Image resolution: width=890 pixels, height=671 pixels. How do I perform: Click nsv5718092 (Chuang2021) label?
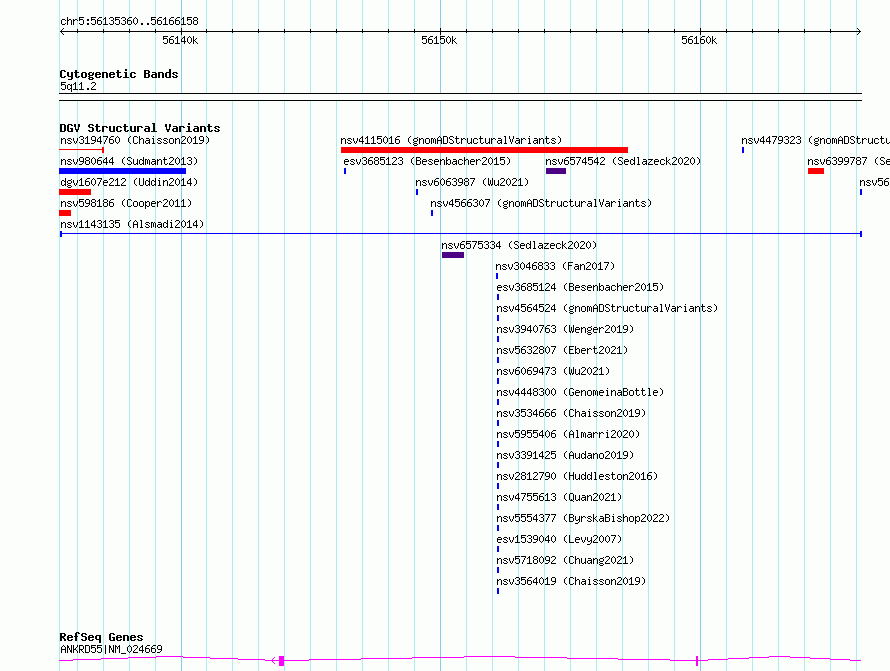(x=565, y=560)
